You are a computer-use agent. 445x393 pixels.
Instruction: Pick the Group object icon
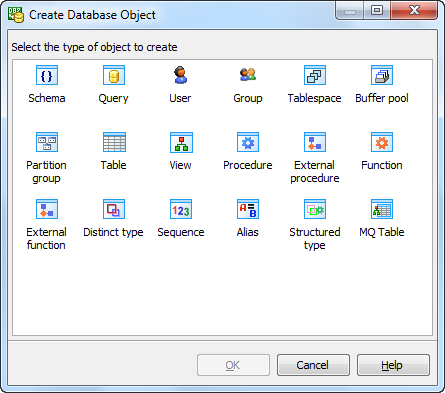(248, 75)
